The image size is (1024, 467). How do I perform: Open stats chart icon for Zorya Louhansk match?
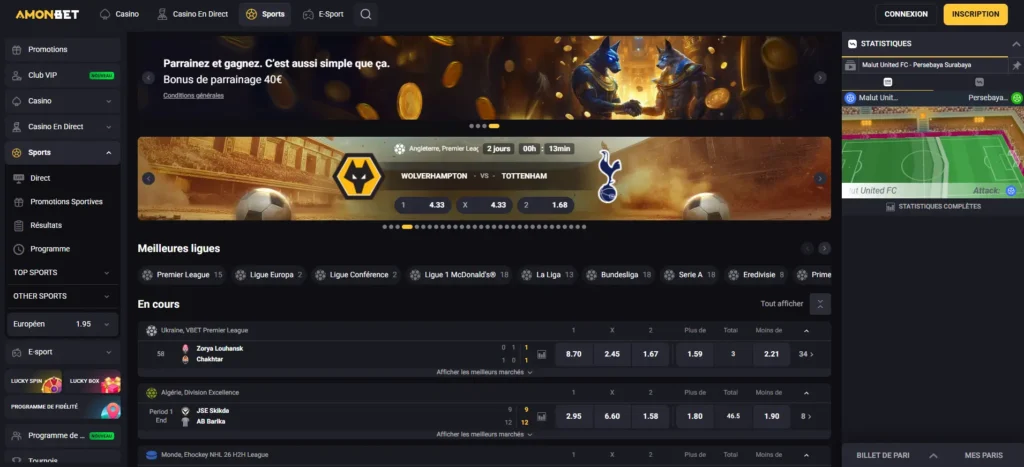pyautogui.click(x=541, y=354)
